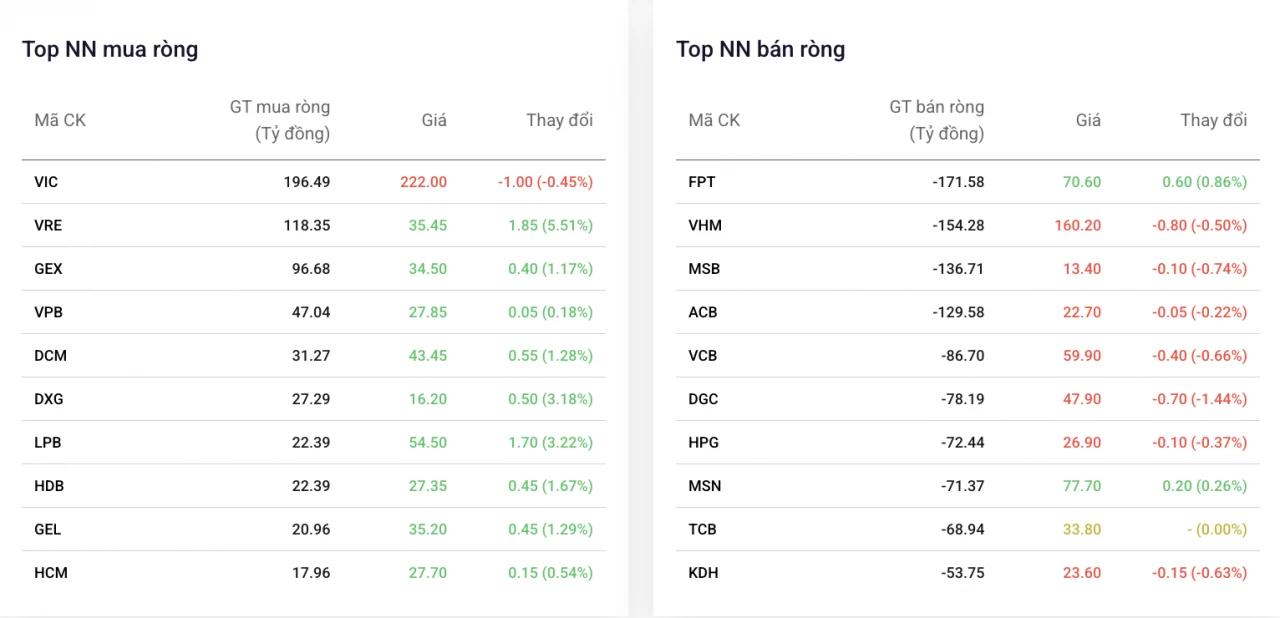Select VIC net buy value 196.49
Viewport: 1280px width, 618px height.
[307, 182]
